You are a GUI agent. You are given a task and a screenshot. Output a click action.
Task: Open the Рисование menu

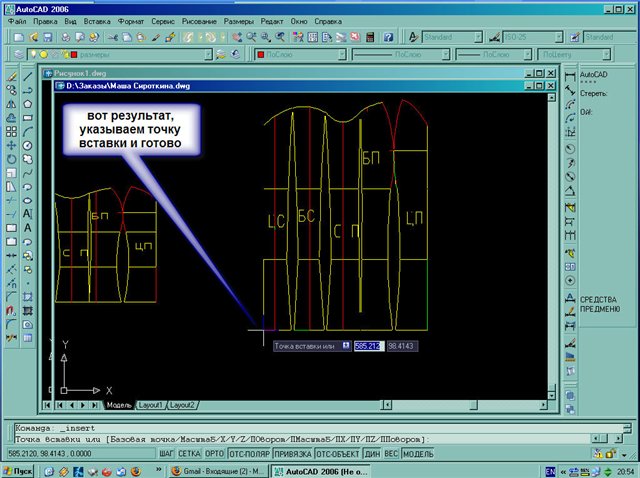204,21
